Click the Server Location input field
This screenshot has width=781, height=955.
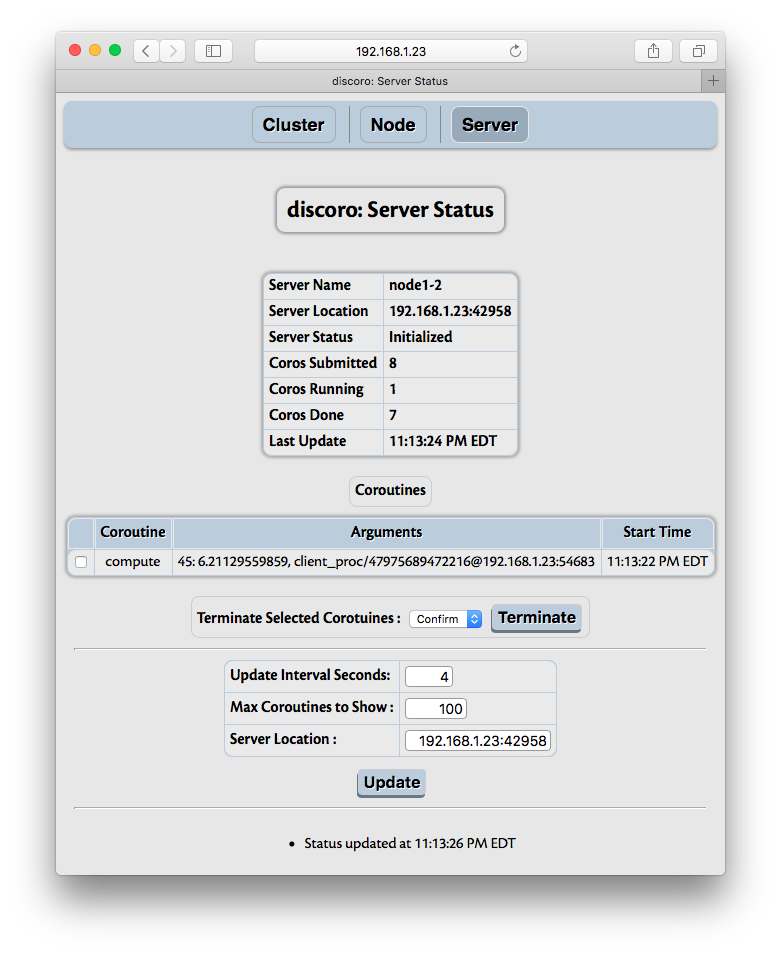pos(478,741)
